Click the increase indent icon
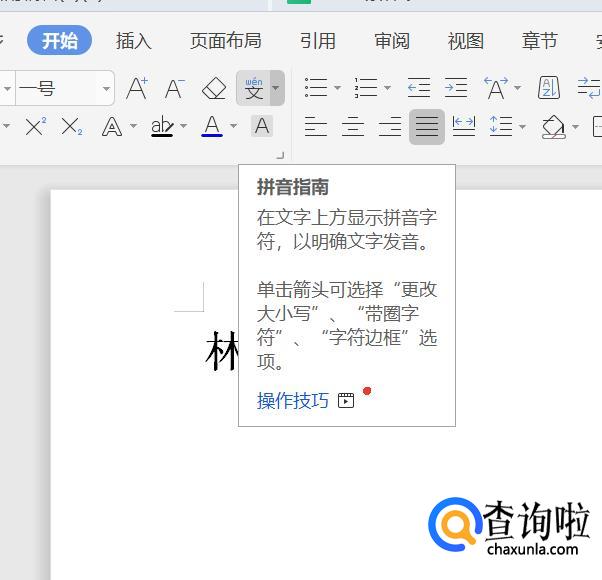 pyautogui.click(x=456, y=88)
